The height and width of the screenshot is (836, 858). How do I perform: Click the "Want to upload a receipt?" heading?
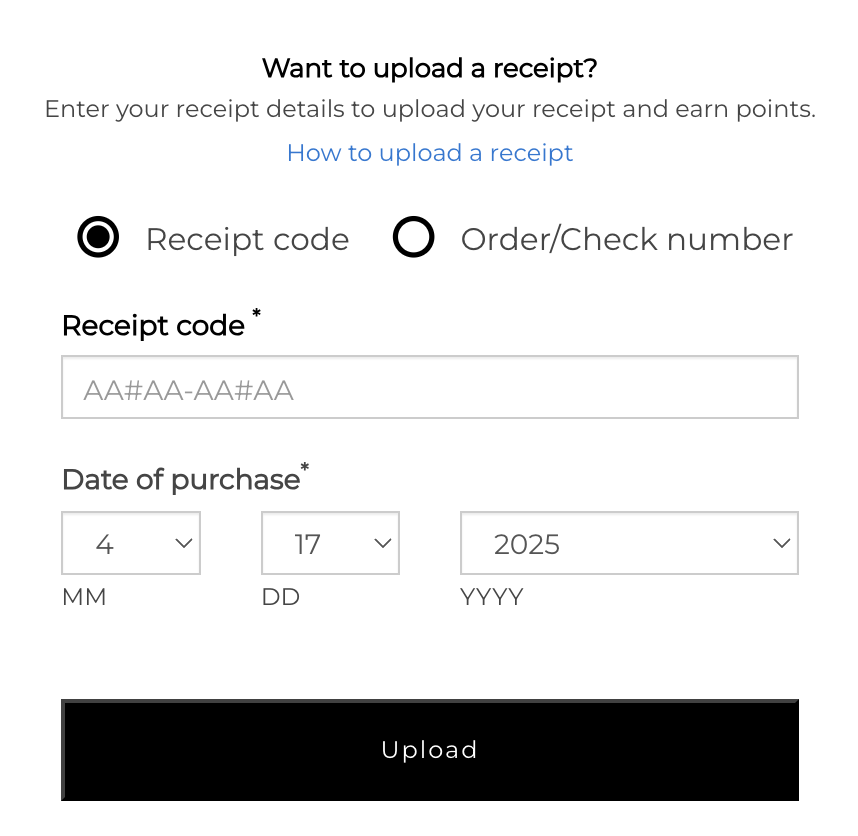click(429, 69)
